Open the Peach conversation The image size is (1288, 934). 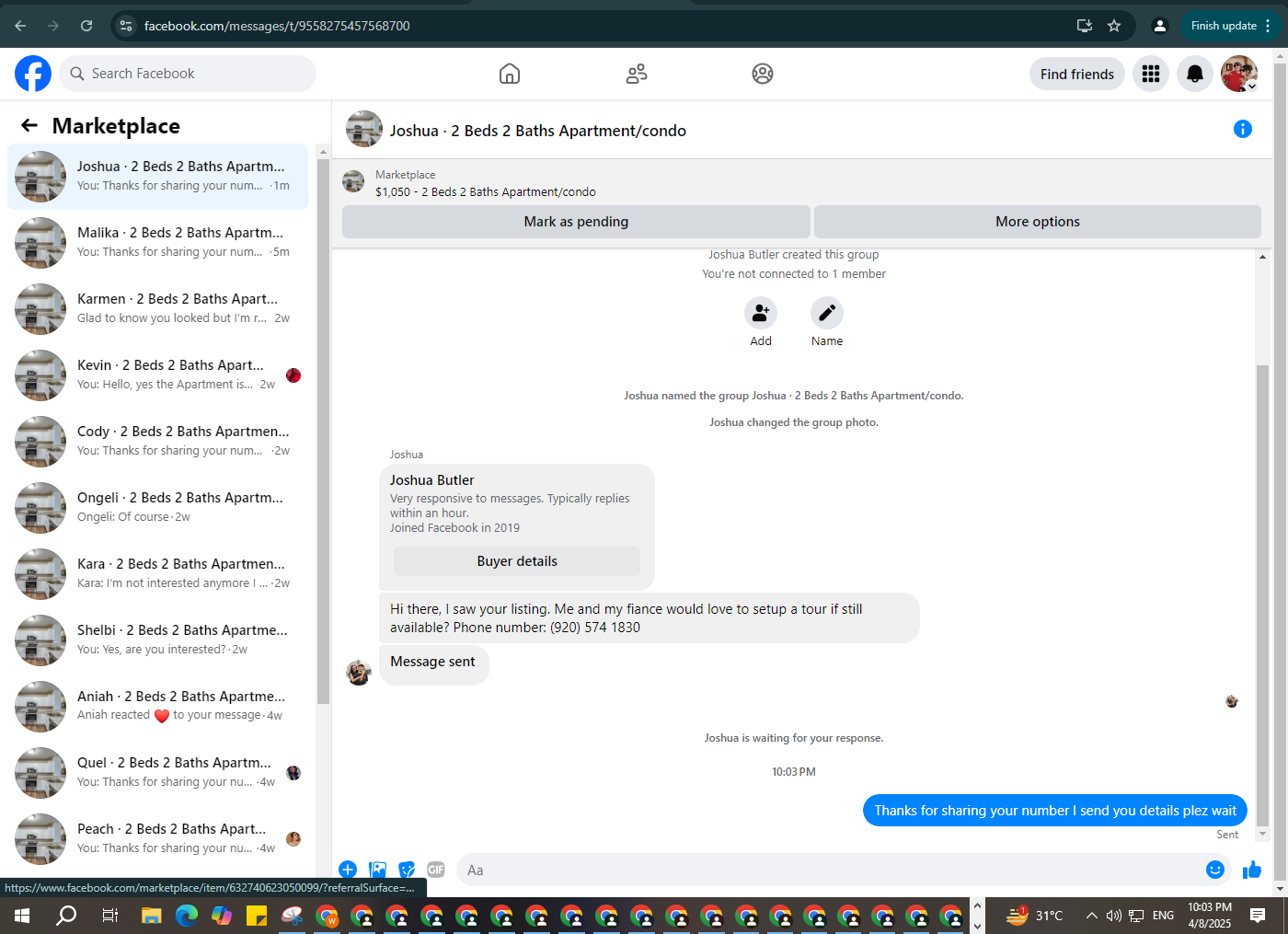158,839
